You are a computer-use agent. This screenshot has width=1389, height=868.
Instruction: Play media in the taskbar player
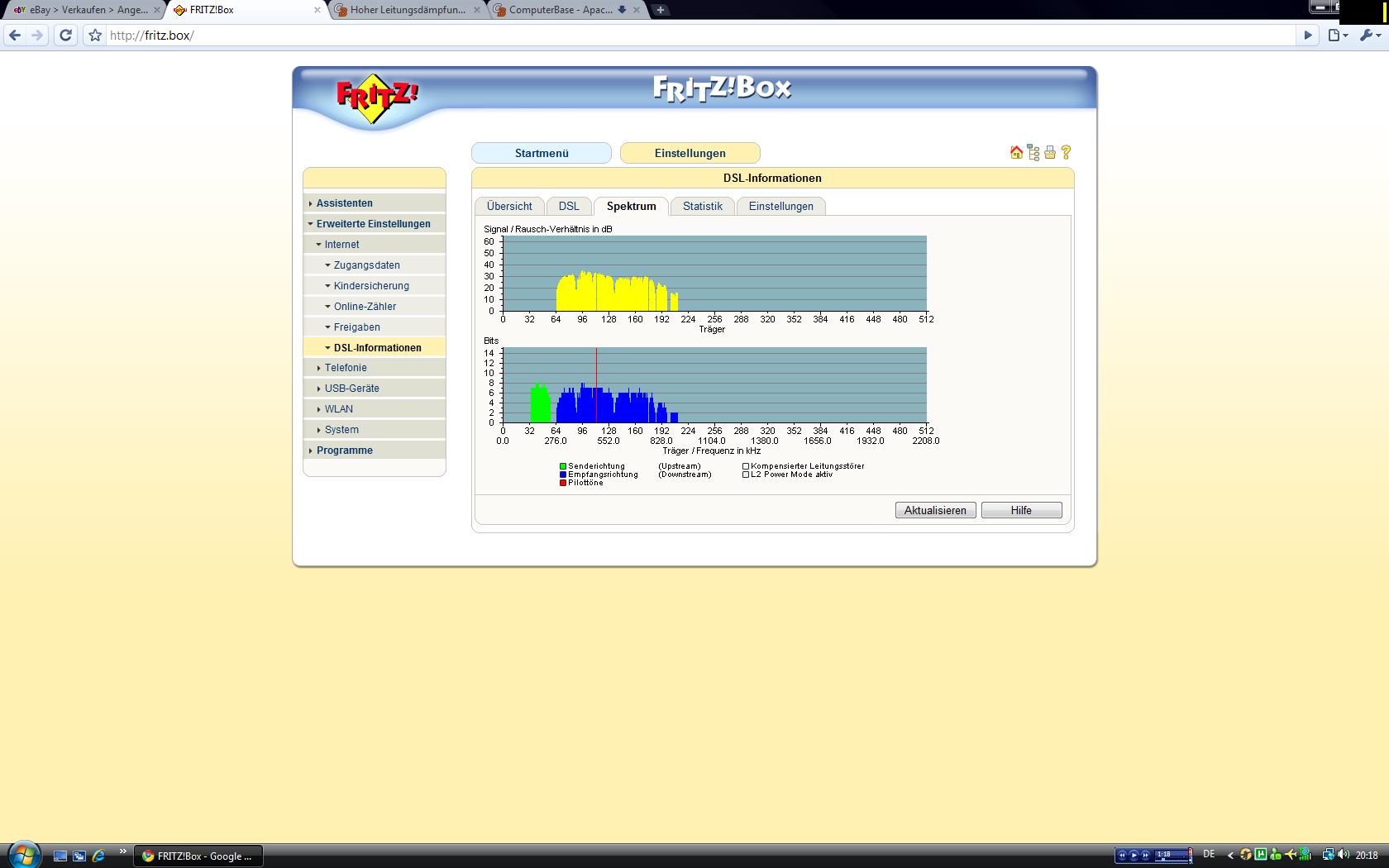1134,855
